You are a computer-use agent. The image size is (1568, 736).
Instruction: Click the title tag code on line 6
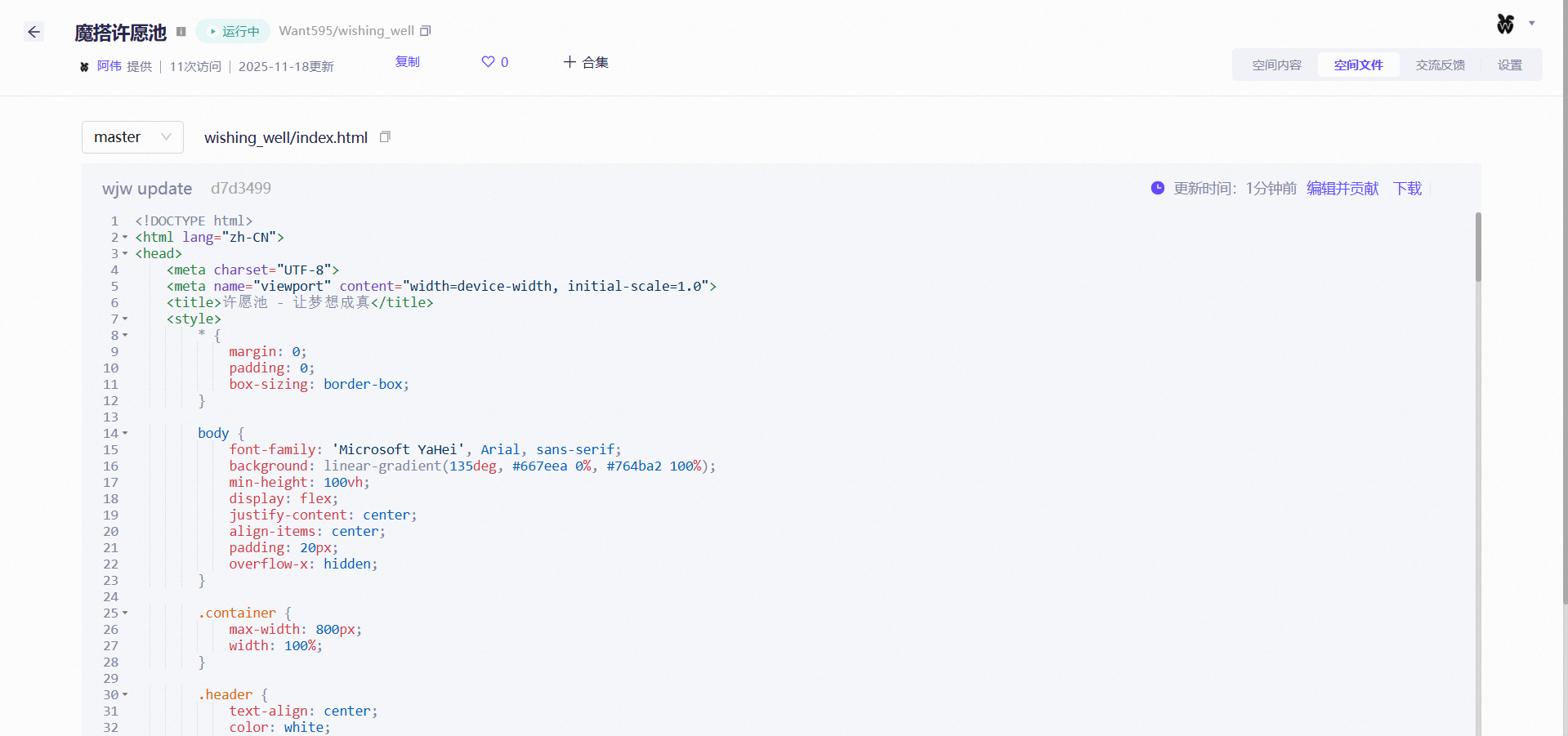tap(300, 302)
